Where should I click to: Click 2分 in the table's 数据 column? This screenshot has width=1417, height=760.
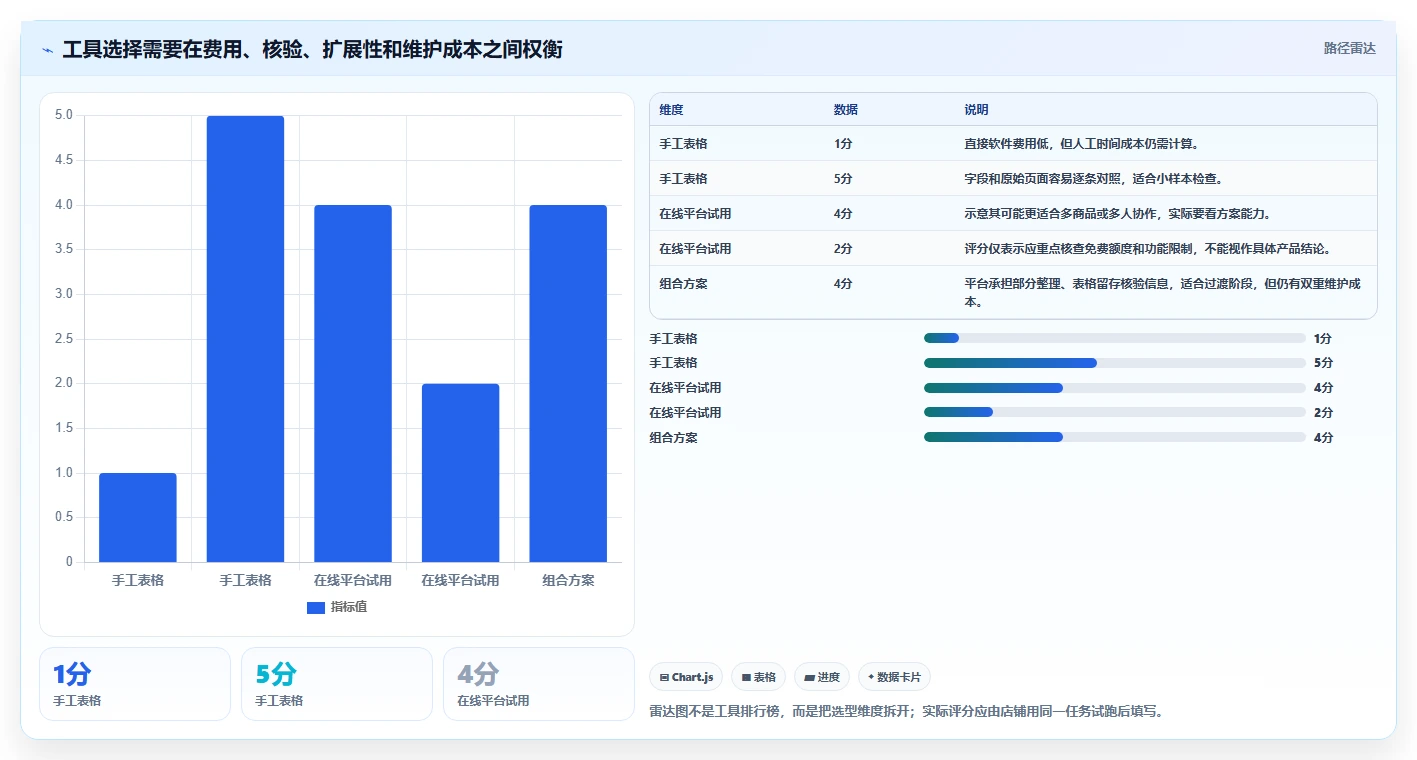click(x=843, y=249)
